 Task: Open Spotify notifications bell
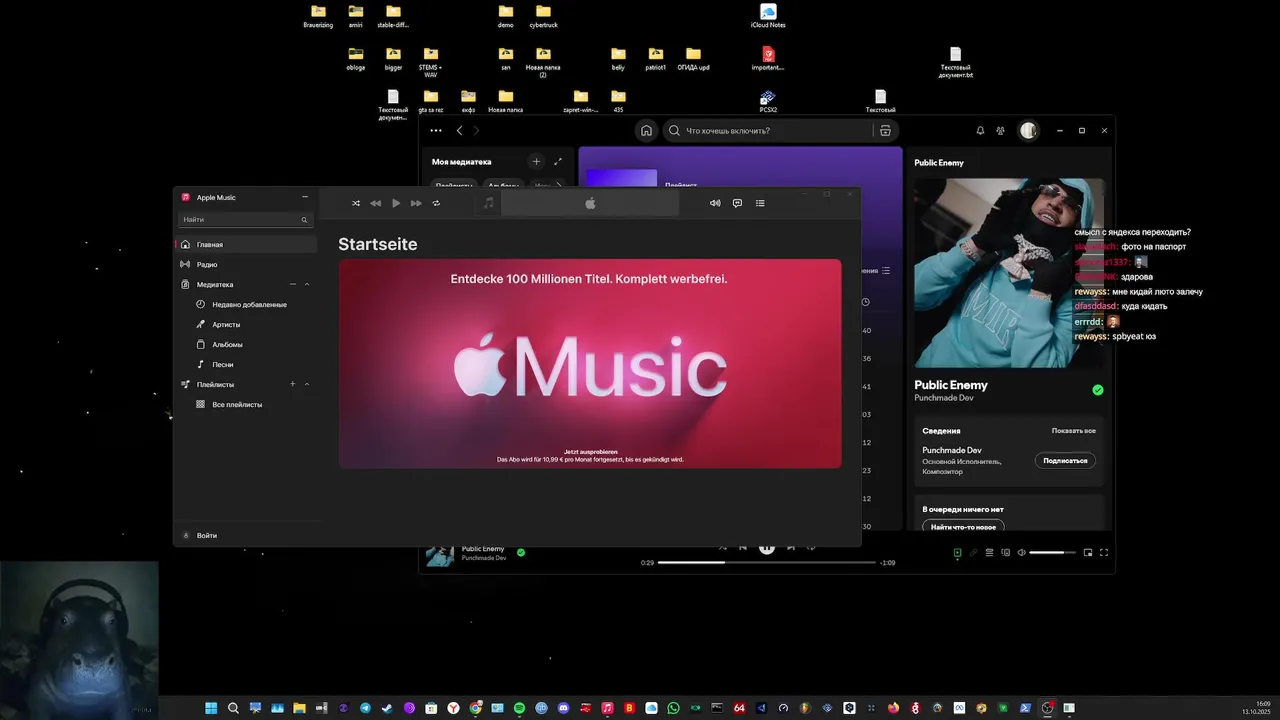click(980, 130)
